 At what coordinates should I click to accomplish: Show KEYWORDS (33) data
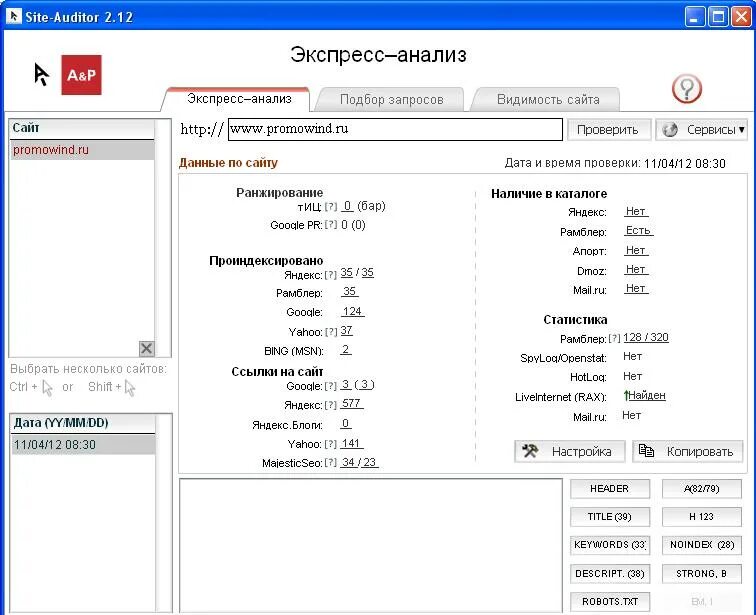coord(610,545)
